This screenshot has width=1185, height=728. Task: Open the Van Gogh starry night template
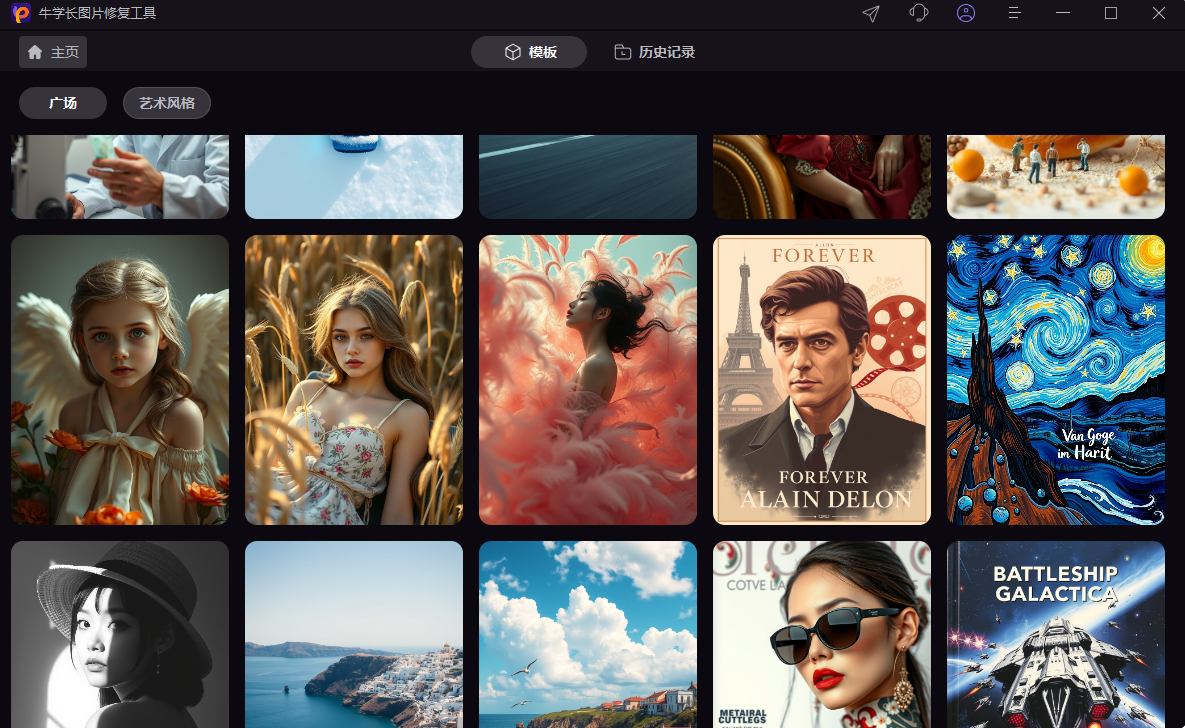[1056, 379]
